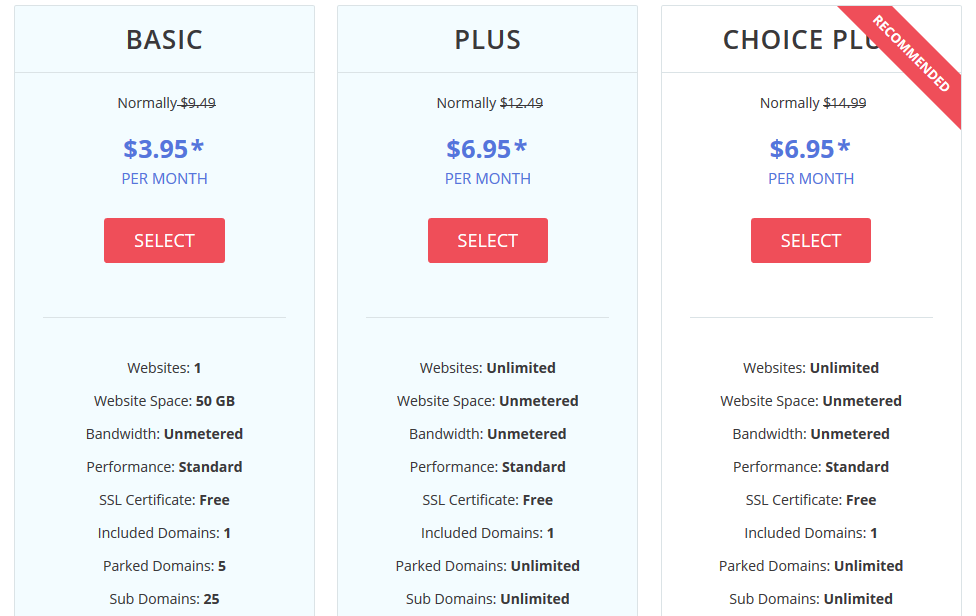Screen dimensions: 976x616
Task: Click Website Space 50 GB feature
Action: coord(164,401)
